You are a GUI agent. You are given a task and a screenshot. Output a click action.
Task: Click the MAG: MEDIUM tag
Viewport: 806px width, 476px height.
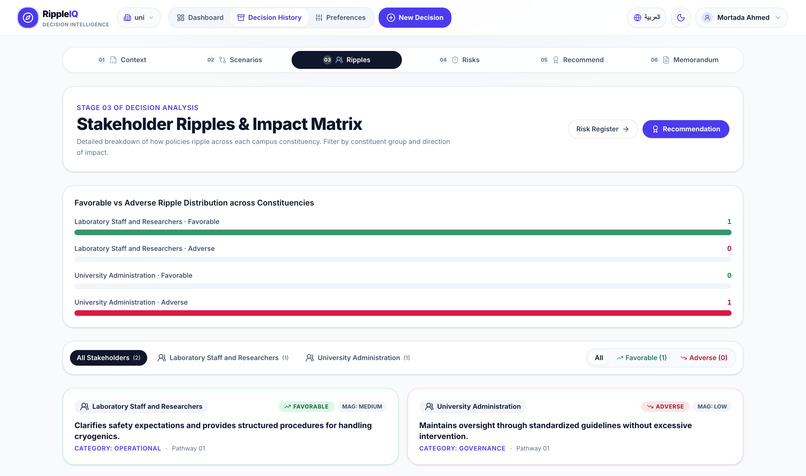[x=362, y=407]
